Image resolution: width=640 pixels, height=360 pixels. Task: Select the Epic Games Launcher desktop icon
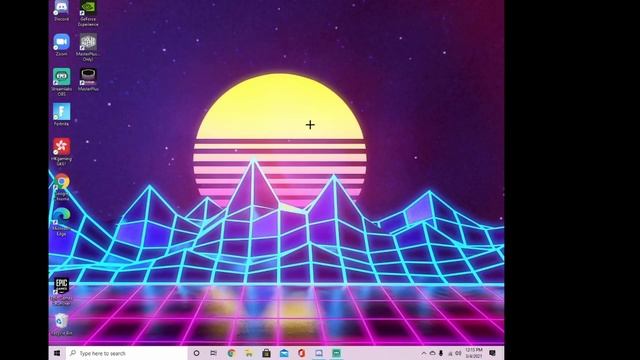tap(62, 291)
